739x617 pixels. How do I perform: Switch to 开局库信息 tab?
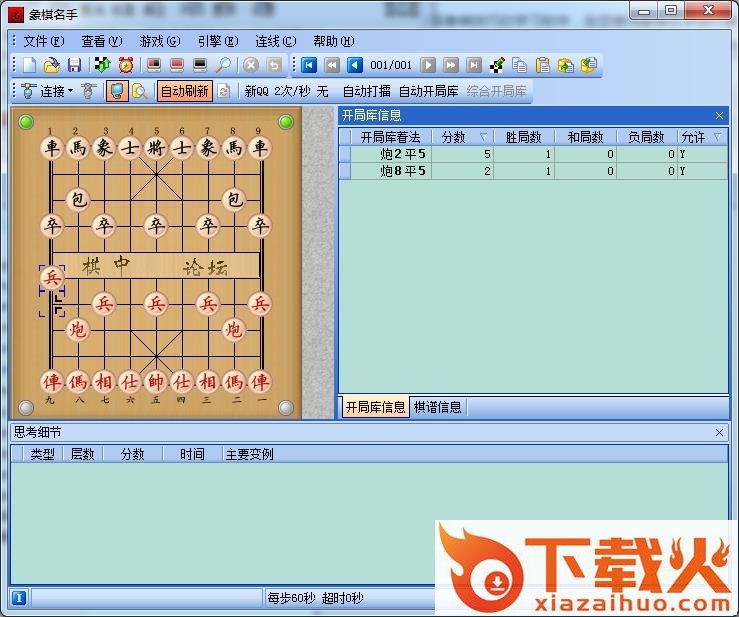coord(375,407)
